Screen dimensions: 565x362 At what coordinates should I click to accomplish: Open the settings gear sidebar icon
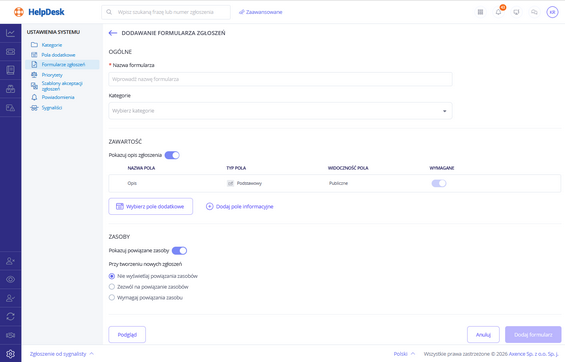tap(10, 354)
